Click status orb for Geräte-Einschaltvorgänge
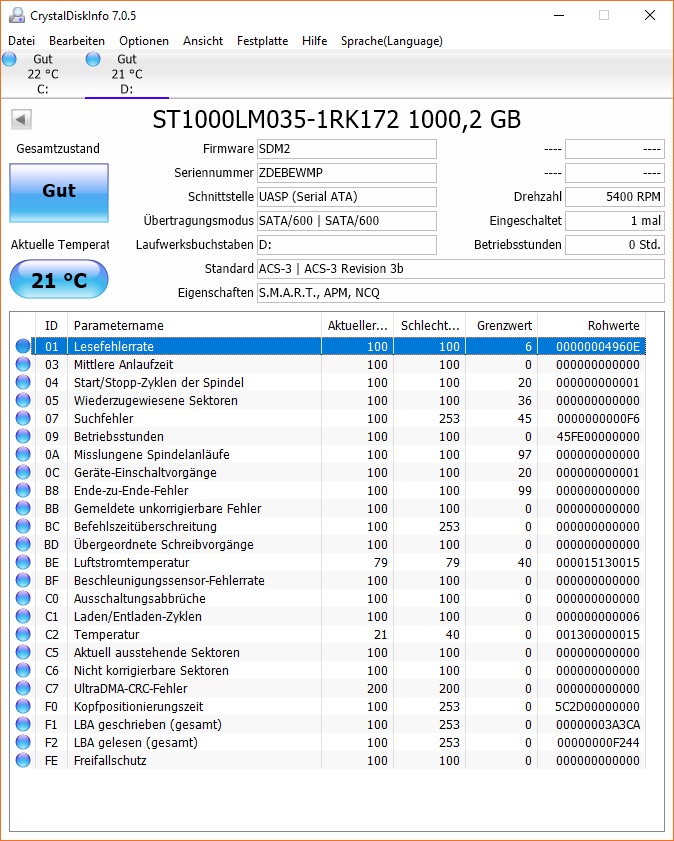 (23, 473)
